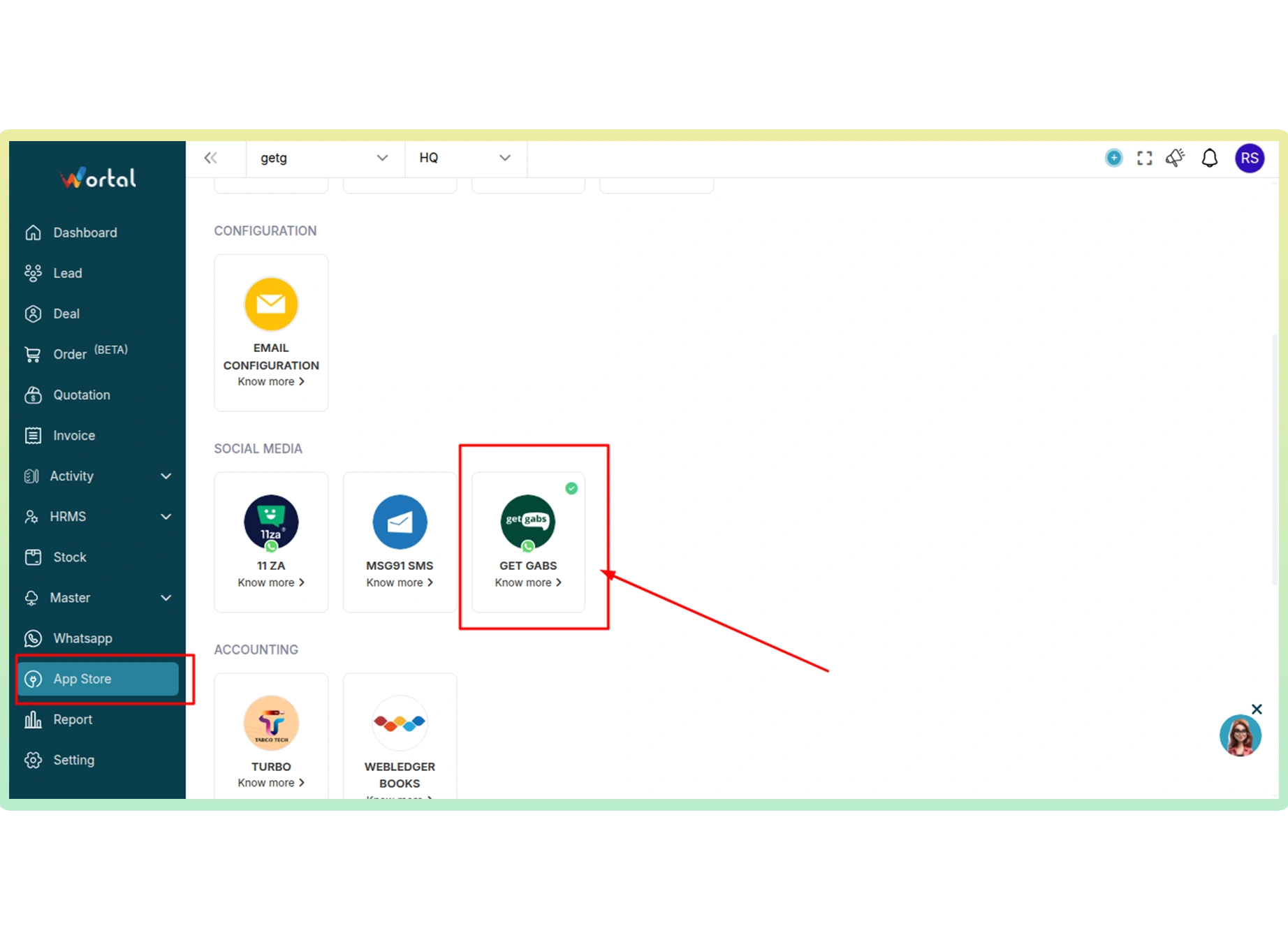Click the MSG91 SMS app icon
1288x940 pixels.
[400, 522]
